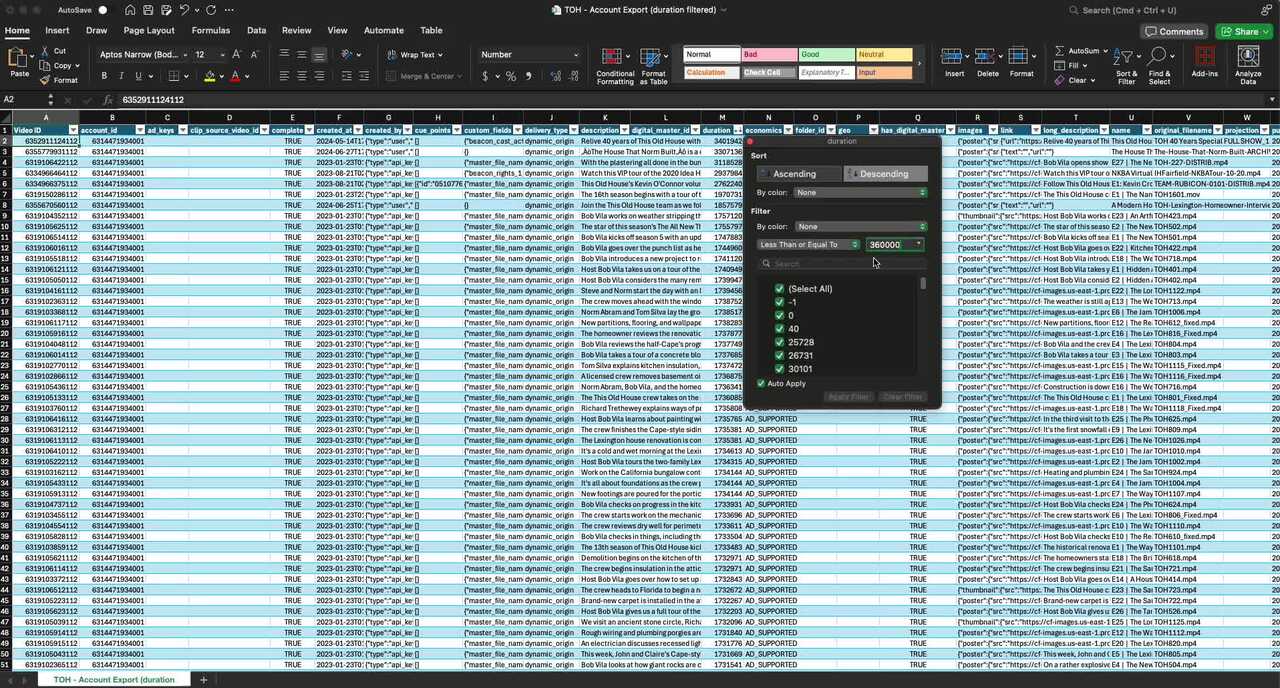The image size is (1280, 688).
Task: Apply the Percent style
Action: [x=511, y=76]
